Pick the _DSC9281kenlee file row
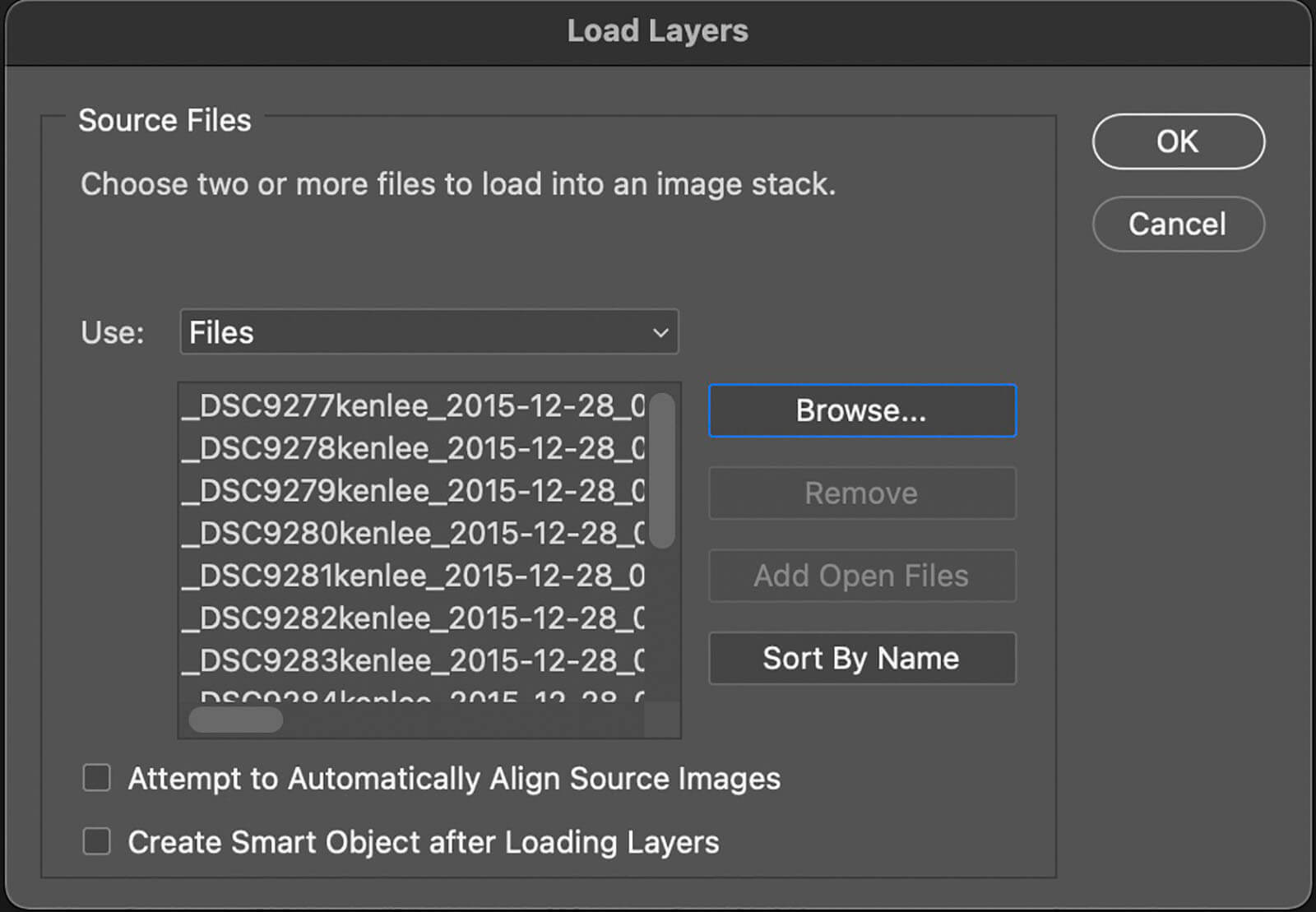Viewport: 1316px width, 912px height. click(413, 576)
